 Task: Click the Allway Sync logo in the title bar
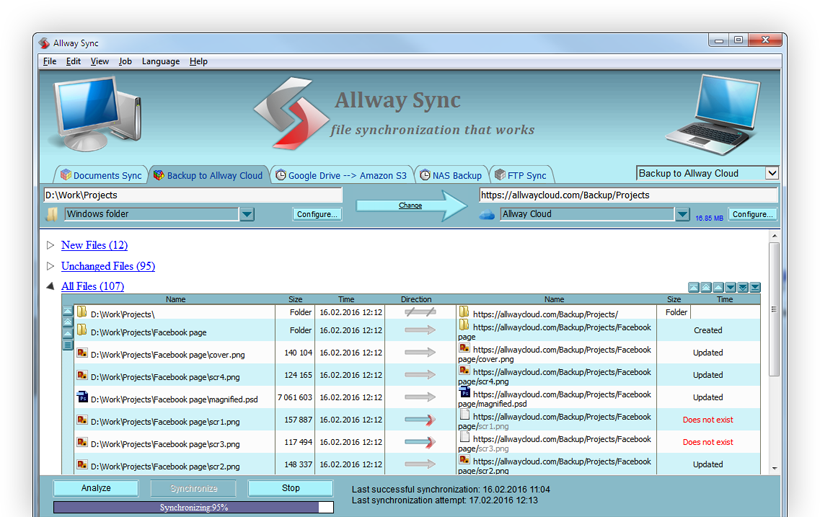[44, 43]
